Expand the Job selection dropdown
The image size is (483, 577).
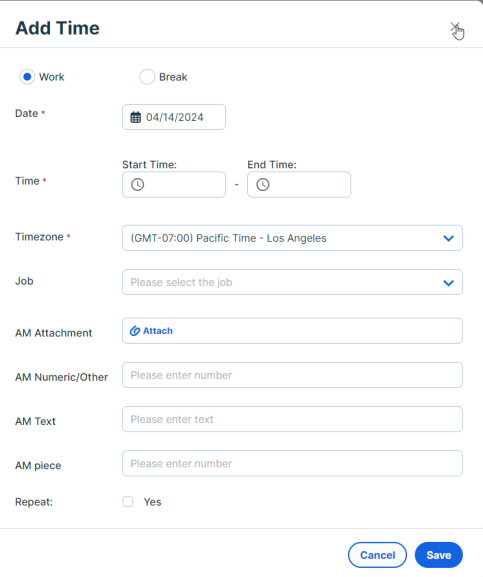coord(292,282)
